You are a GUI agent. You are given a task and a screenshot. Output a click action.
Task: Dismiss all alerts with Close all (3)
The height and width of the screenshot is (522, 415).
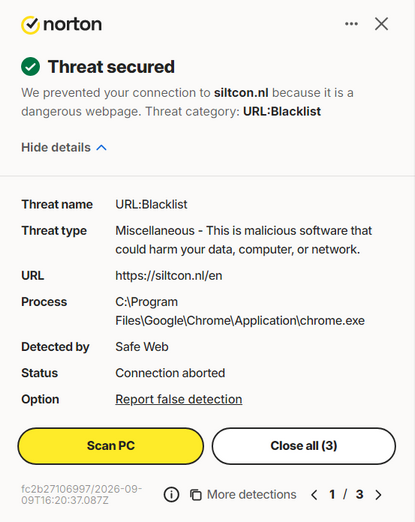(x=304, y=446)
